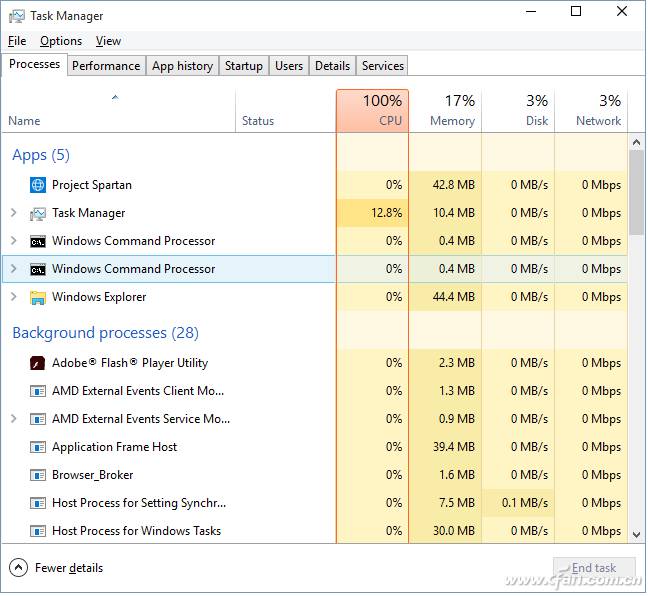This screenshot has width=648, height=596.
Task: Open the File menu
Action: tap(17, 41)
